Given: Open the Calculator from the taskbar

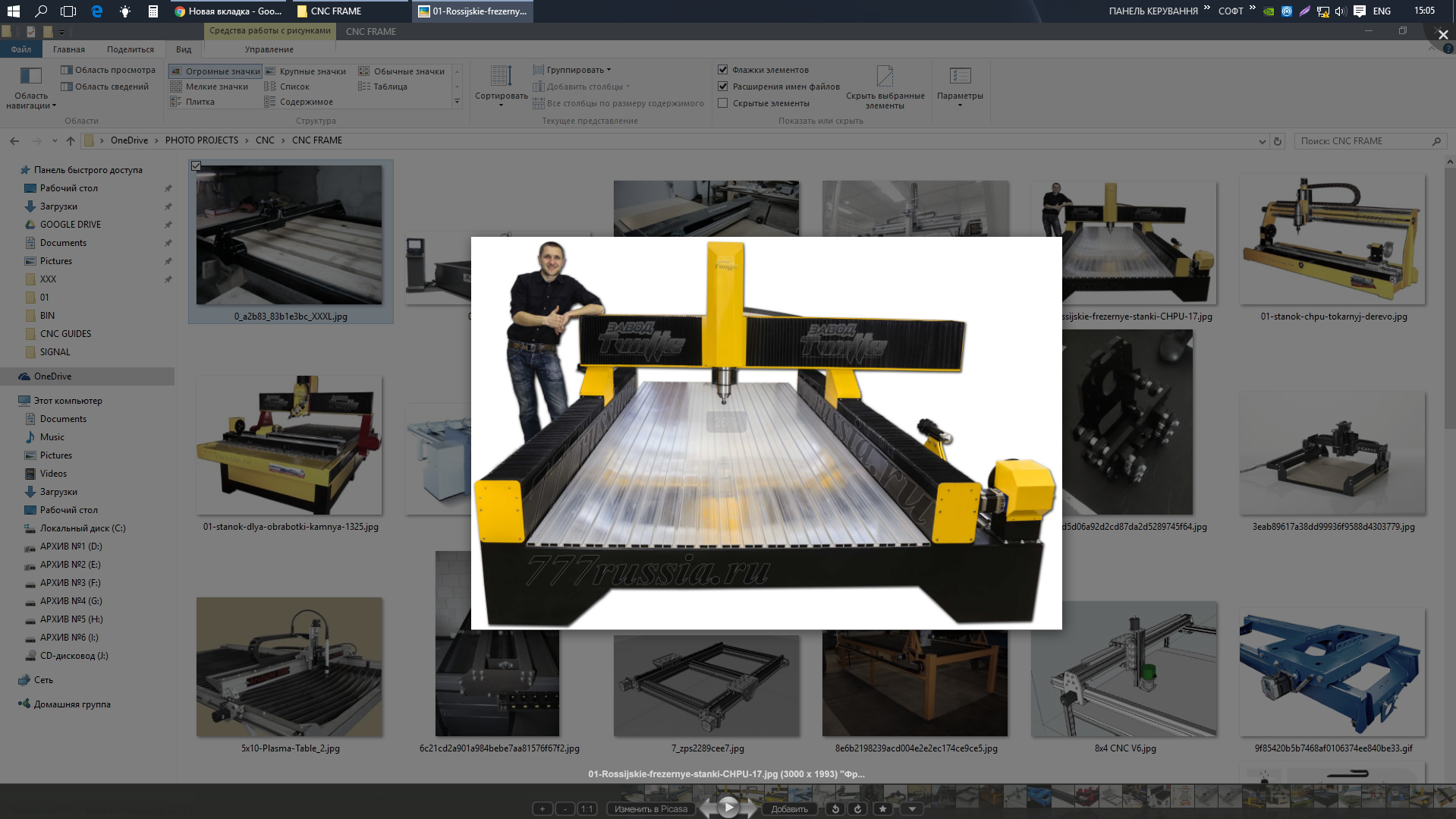Looking at the screenshot, I should click(153, 11).
